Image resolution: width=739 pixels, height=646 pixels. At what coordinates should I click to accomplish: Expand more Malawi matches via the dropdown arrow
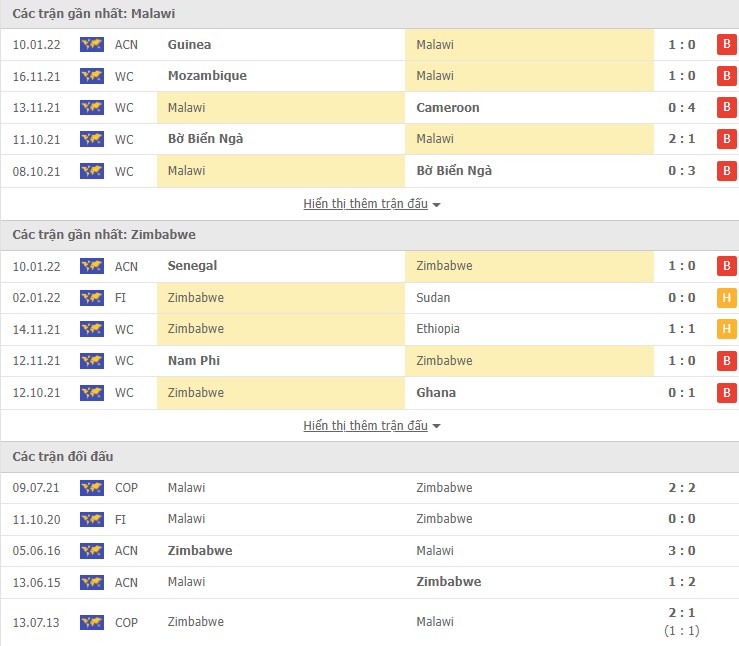pos(436,205)
